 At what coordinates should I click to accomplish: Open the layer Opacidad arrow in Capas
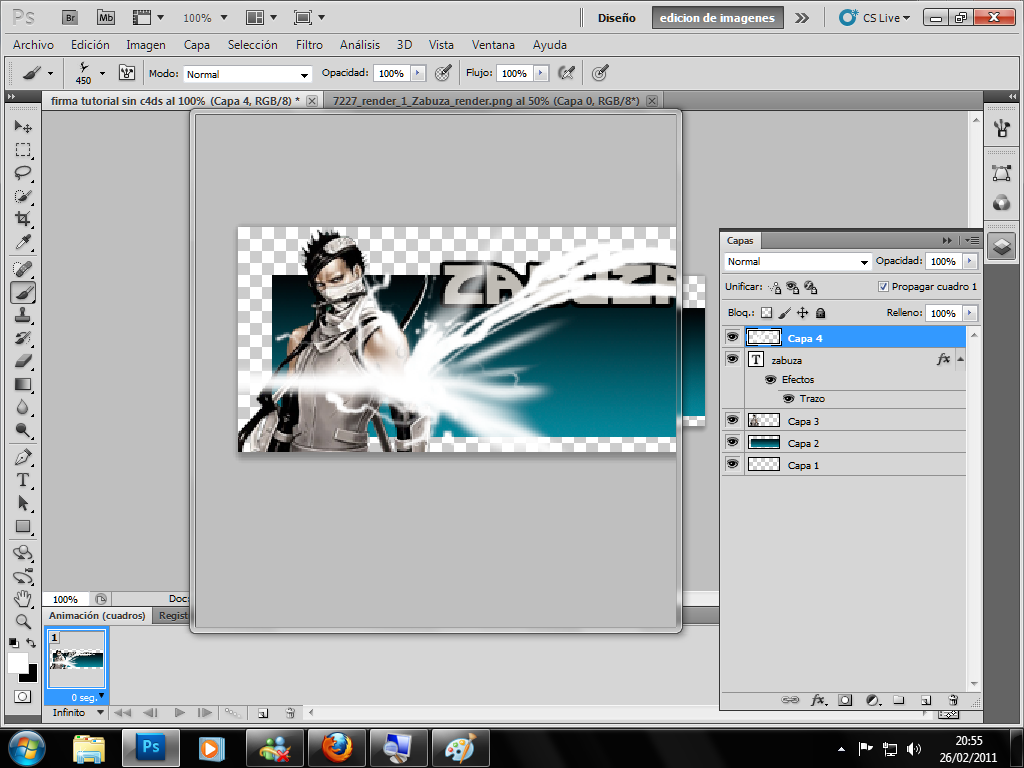(970, 261)
